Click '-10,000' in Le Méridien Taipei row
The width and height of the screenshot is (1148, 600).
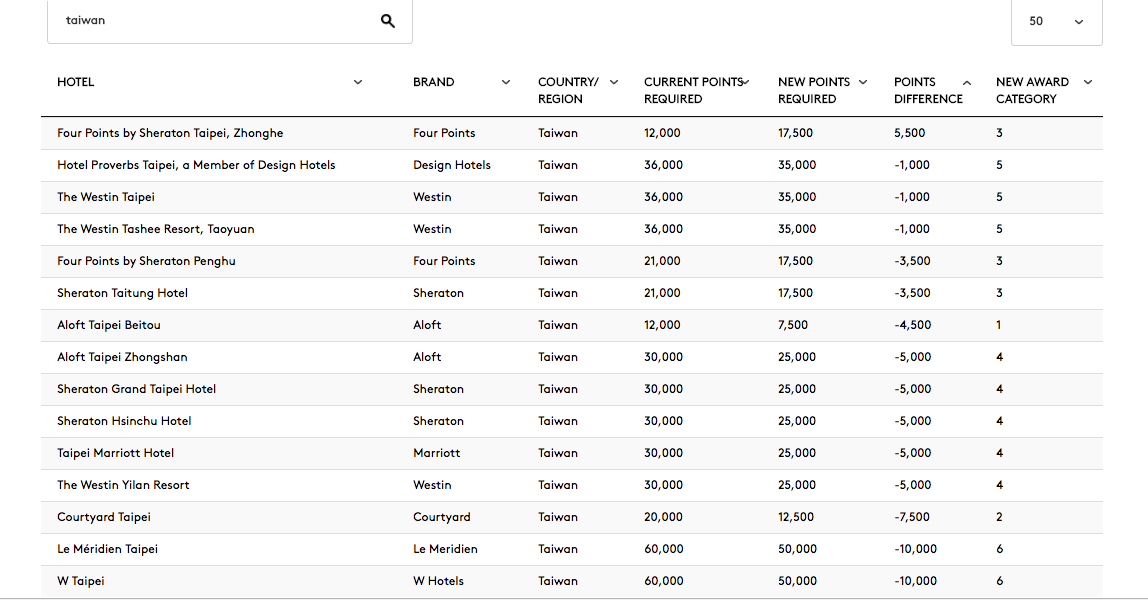point(915,549)
